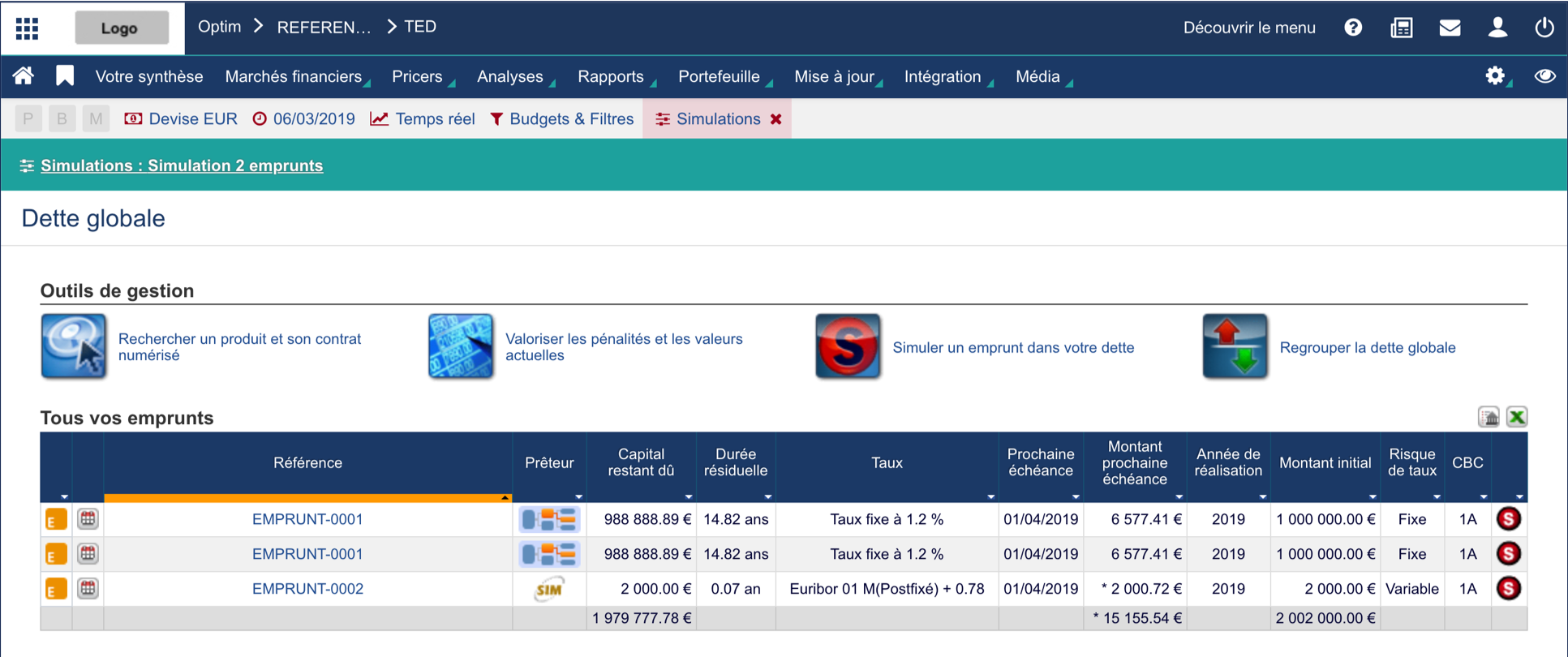Open Prêteur column filter arrow
Viewport: 1568px width, 657px height.
578,496
